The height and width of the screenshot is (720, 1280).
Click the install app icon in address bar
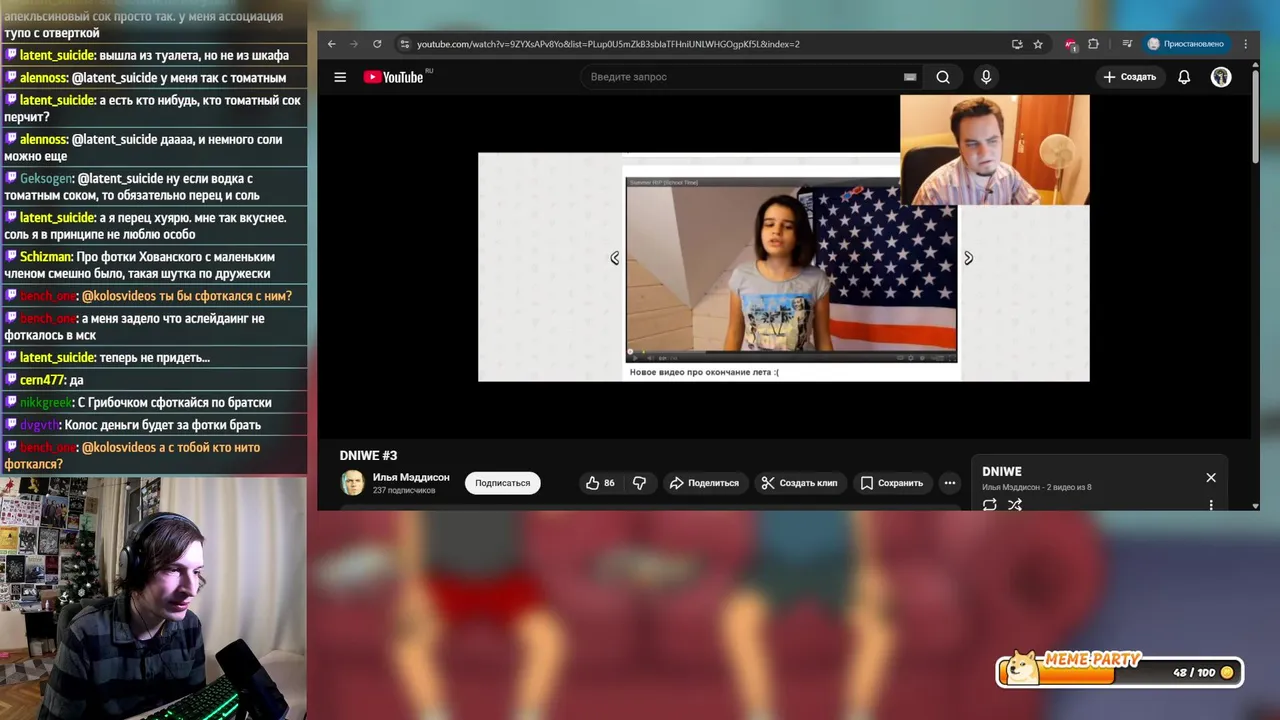coord(1017,44)
